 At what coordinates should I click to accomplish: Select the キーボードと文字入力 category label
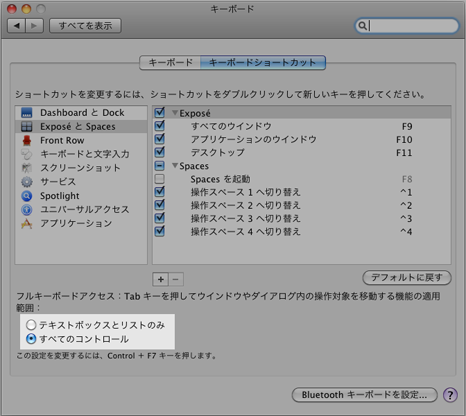(85, 154)
